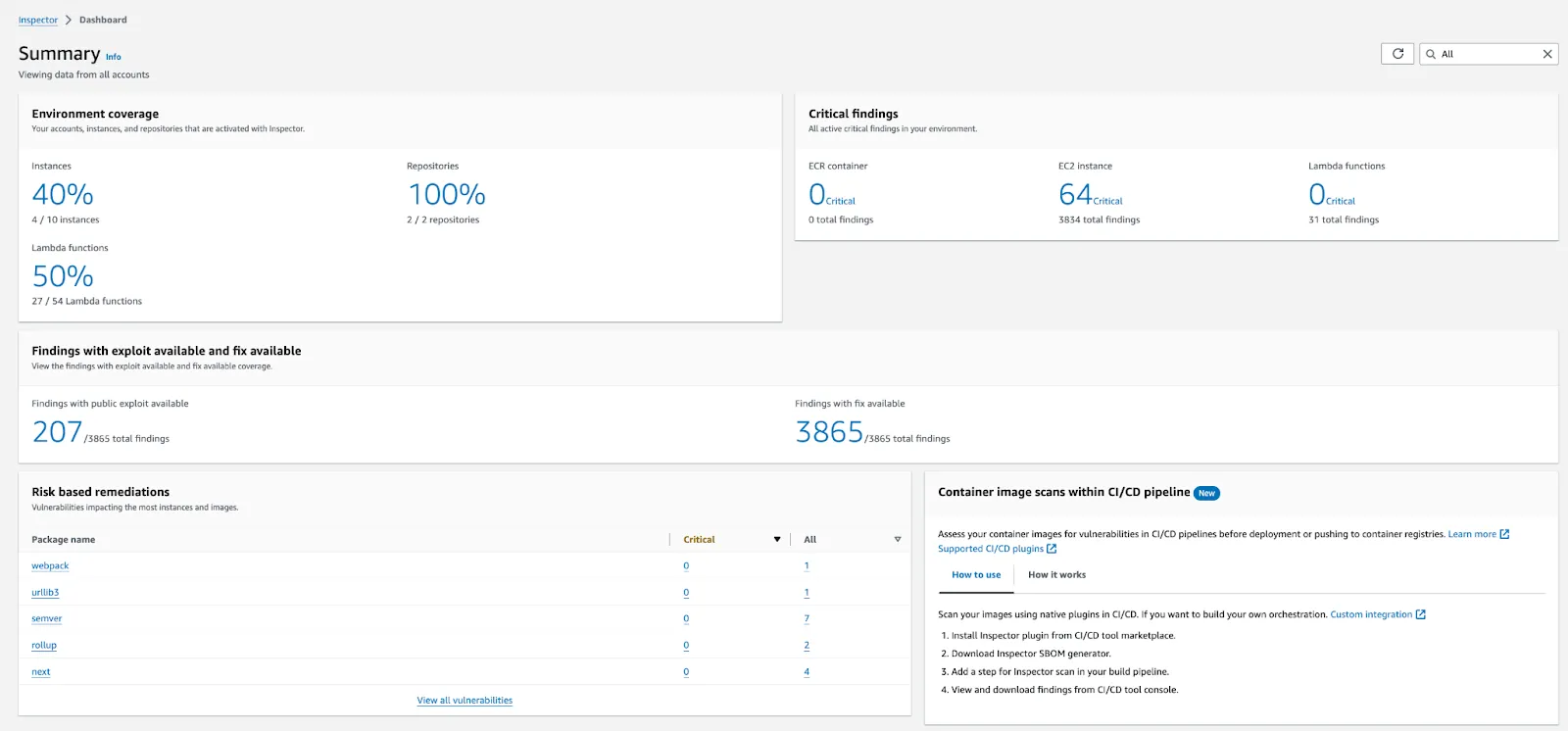Select the How to use tab
Image resolution: width=1568 pixels, height=731 pixels.
(x=976, y=575)
